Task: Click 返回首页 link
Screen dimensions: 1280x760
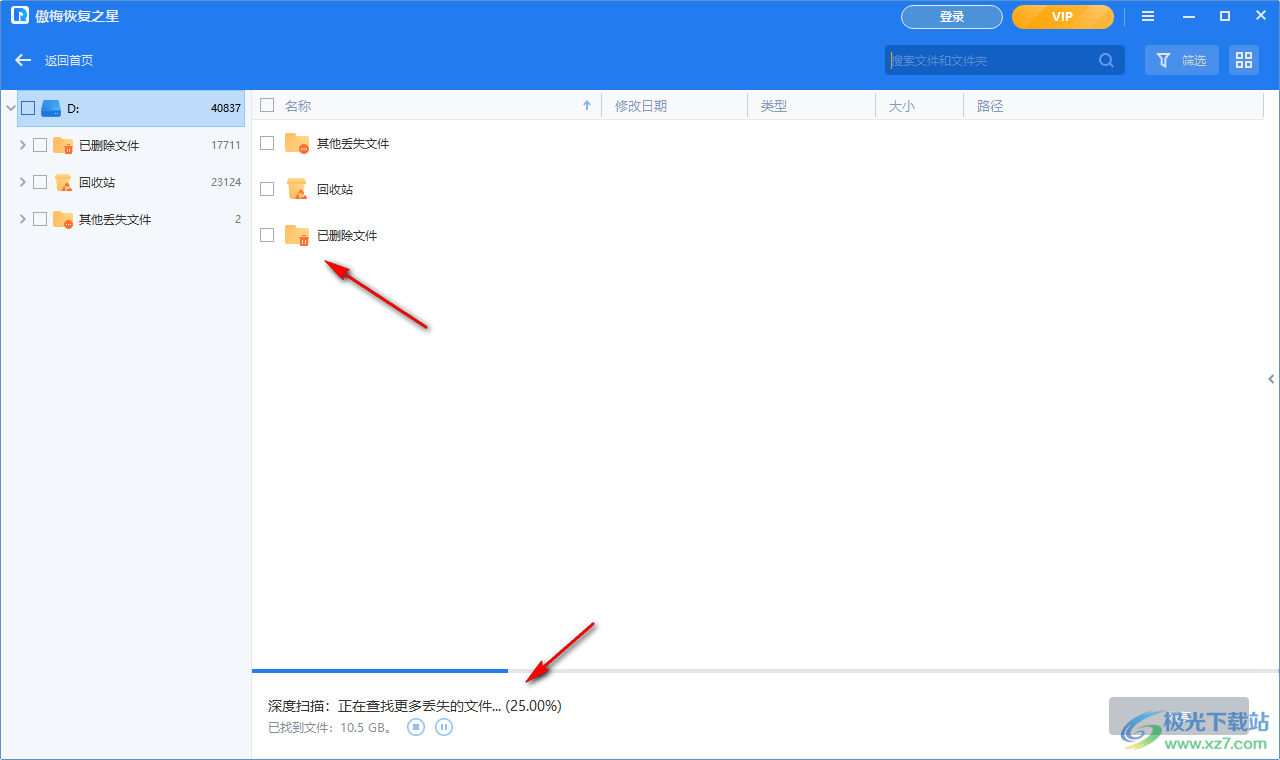Action: [x=69, y=60]
